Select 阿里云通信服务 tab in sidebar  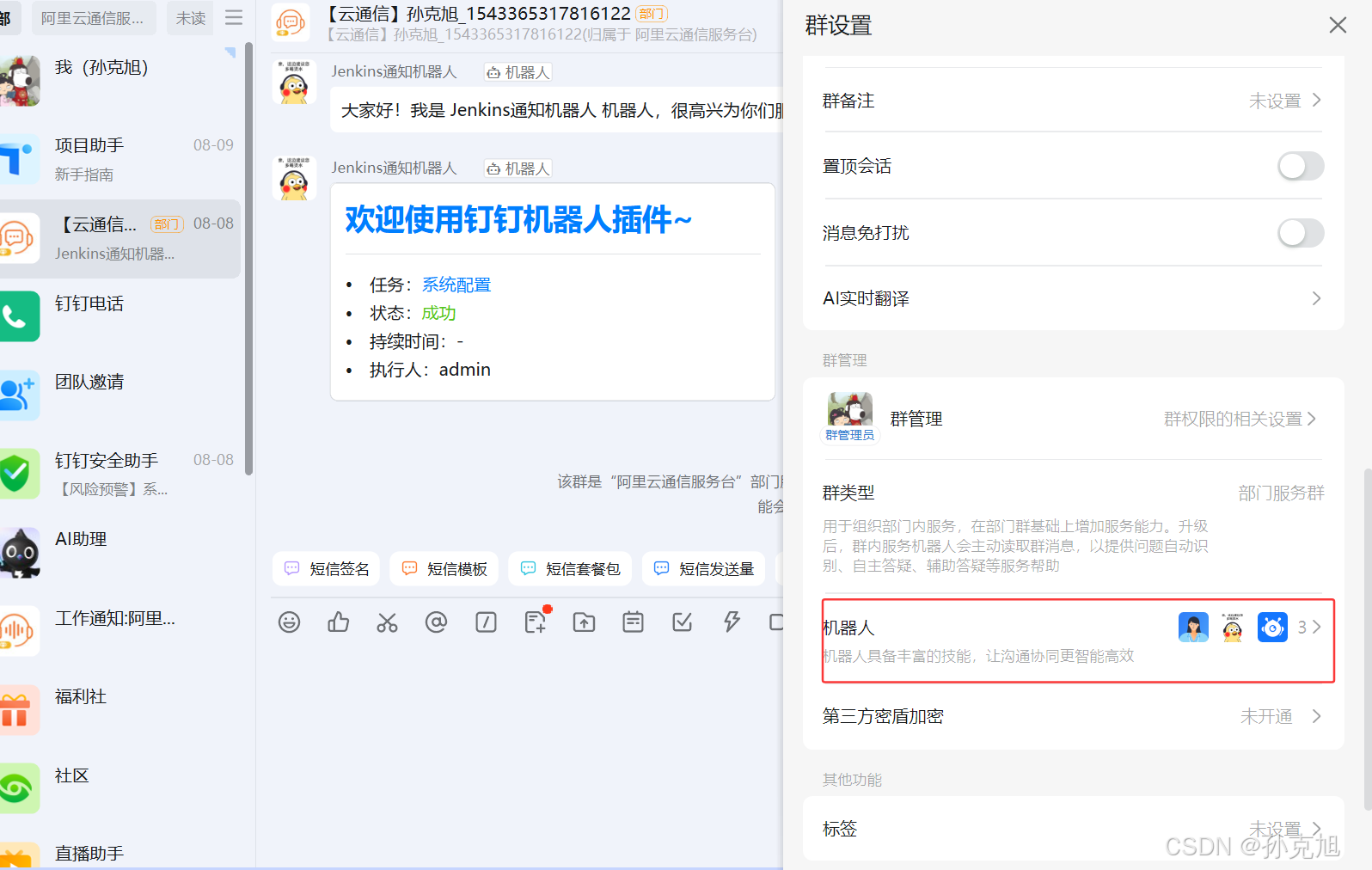(95, 18)
